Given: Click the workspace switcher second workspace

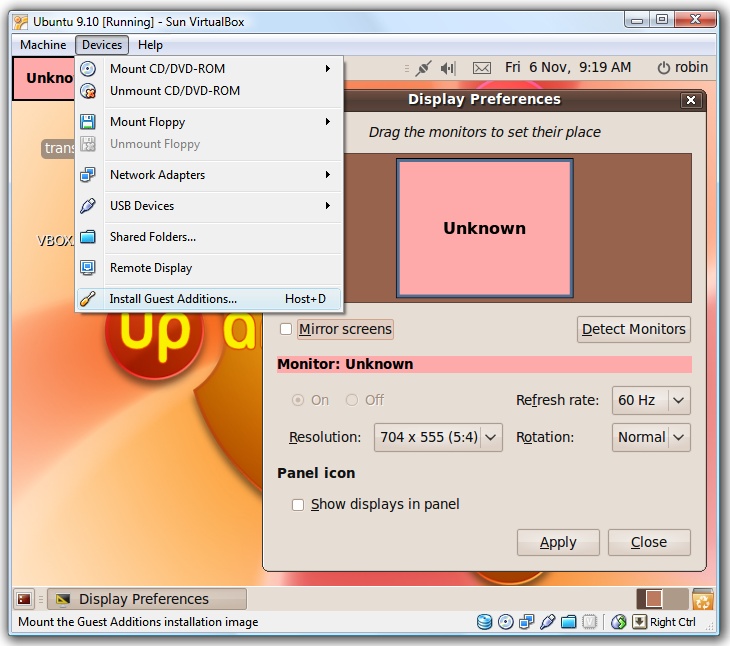Looking at the screenshot, I should point(676,599).
